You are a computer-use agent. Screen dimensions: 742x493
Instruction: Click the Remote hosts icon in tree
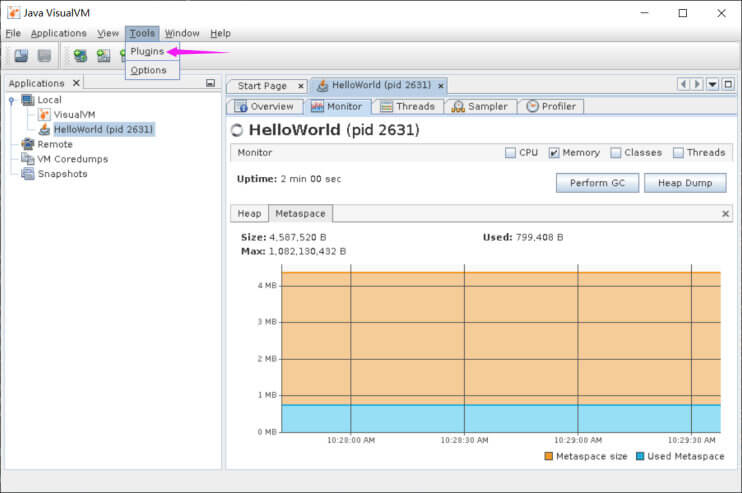click(28, 144)
